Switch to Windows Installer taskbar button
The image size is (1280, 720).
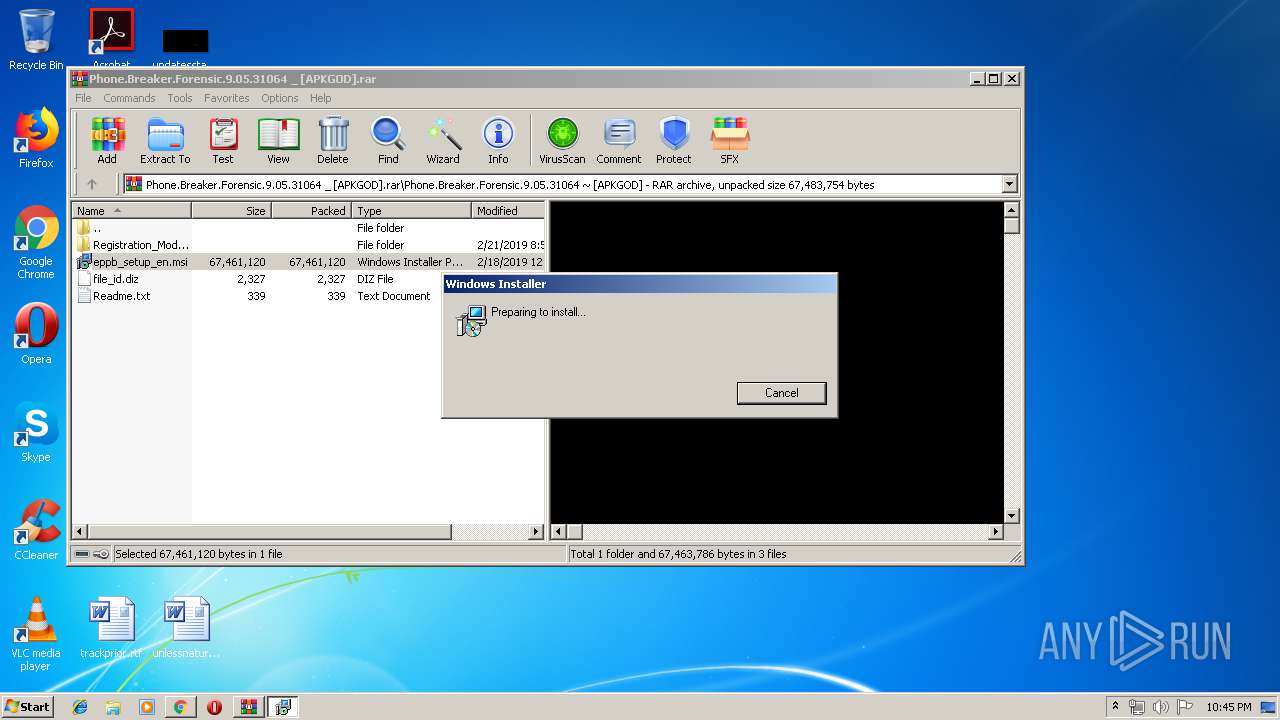click(283, 707)
